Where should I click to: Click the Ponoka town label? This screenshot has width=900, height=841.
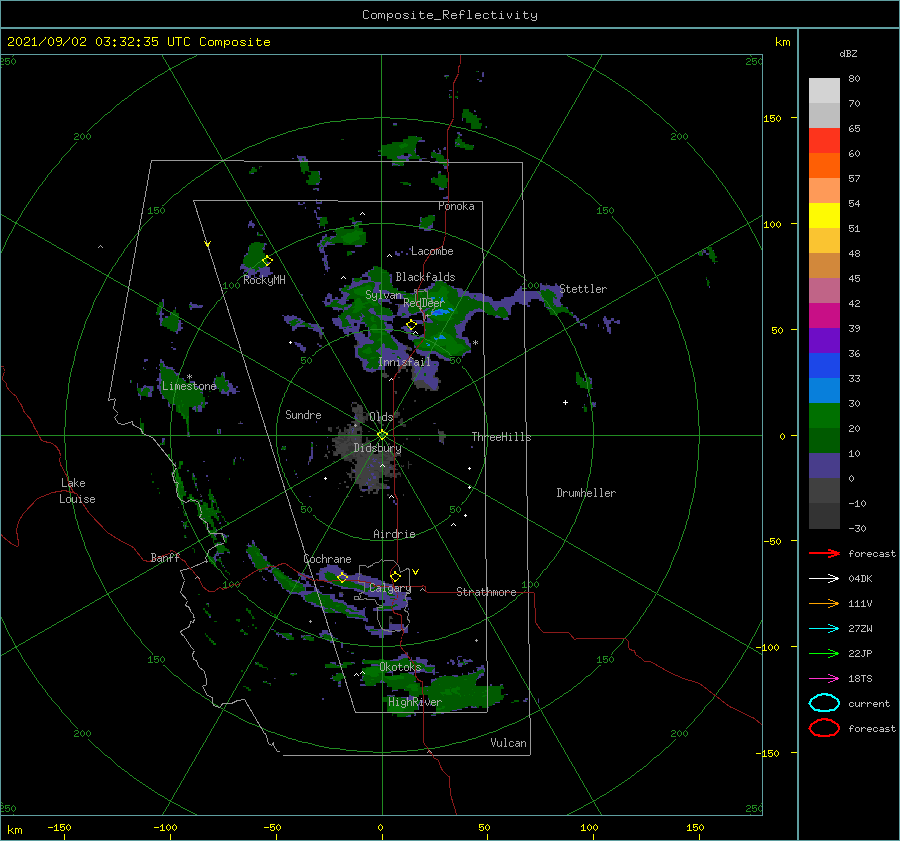pyautogui.click(x=456, y=206)
